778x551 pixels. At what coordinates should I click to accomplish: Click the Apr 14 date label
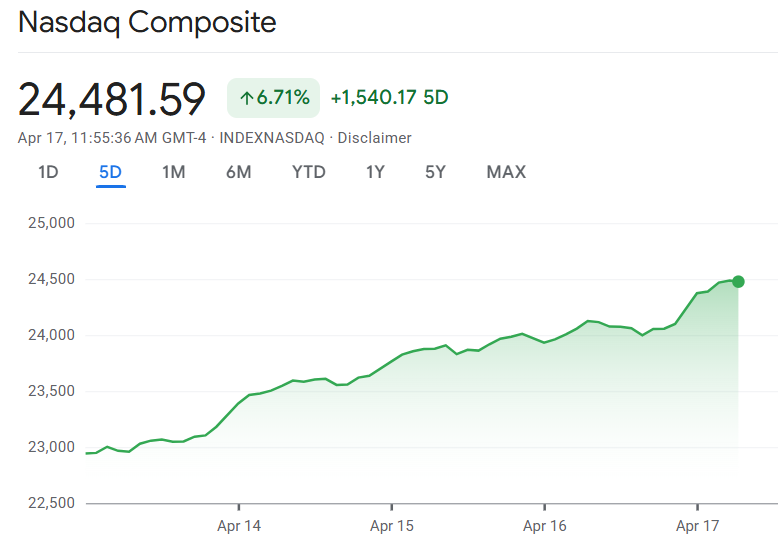(x=239, y=525)
